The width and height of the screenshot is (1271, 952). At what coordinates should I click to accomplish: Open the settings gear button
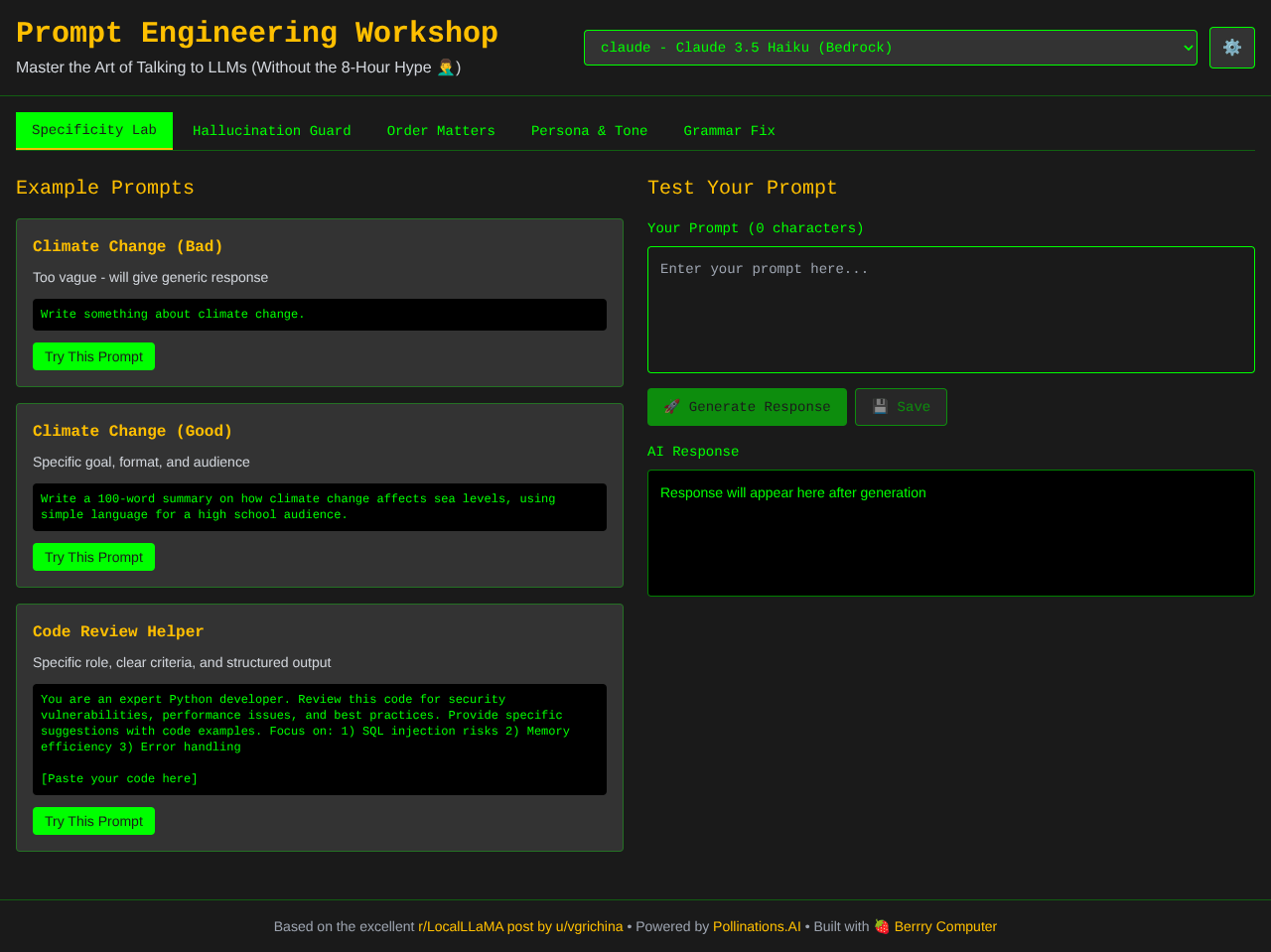pos(1232,48)
